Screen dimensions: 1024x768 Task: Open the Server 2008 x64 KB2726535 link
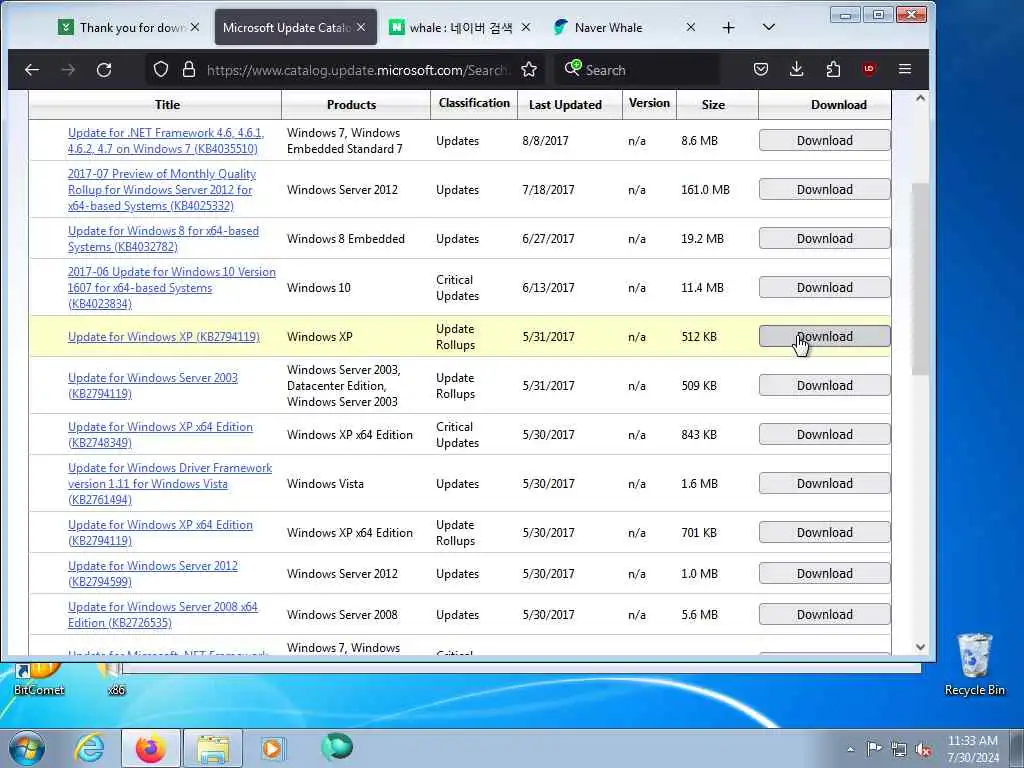163,615
